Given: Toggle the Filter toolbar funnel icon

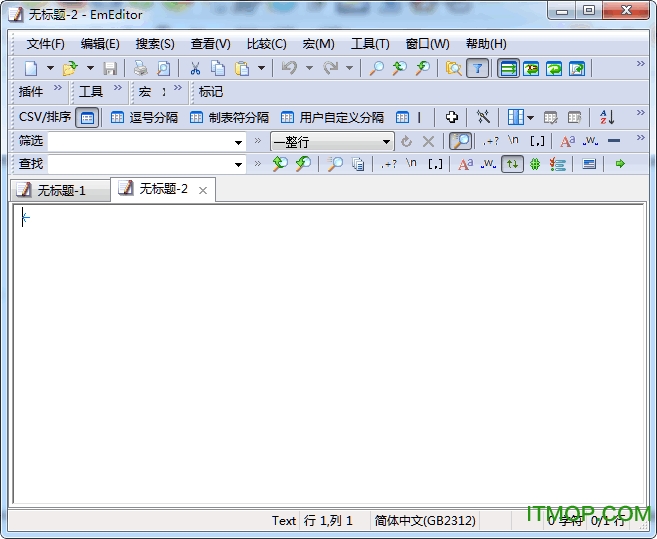Looking at the screenshot, I should pos(478,68).
